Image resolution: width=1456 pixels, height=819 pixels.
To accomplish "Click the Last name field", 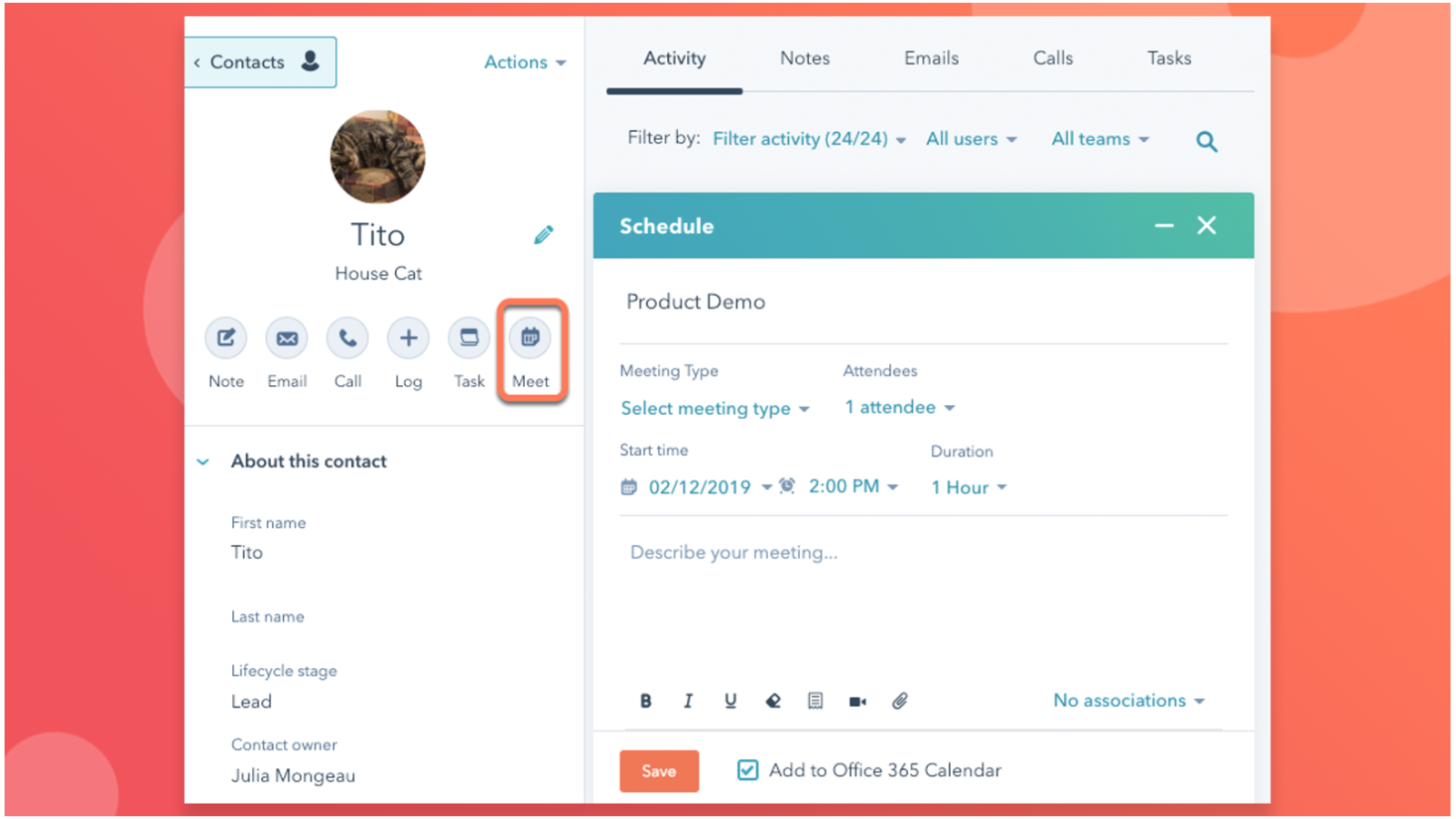I will click(268, 617).
